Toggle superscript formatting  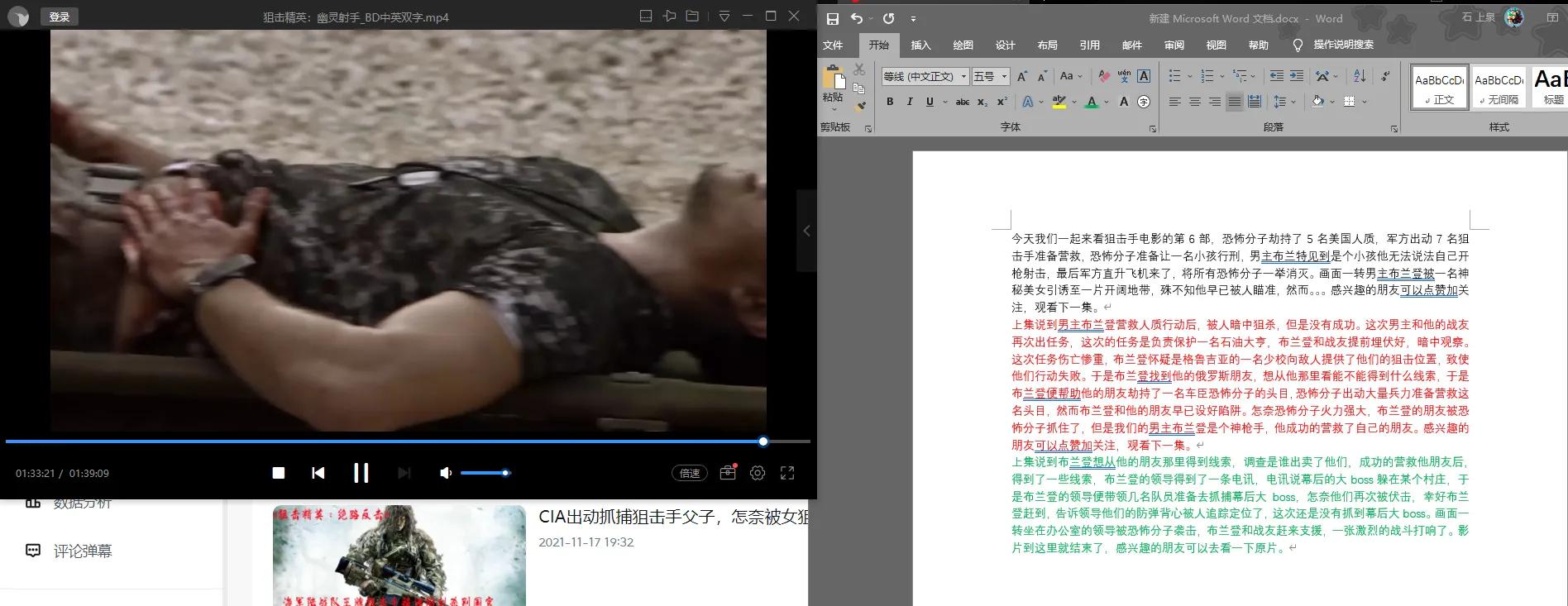1002,102
